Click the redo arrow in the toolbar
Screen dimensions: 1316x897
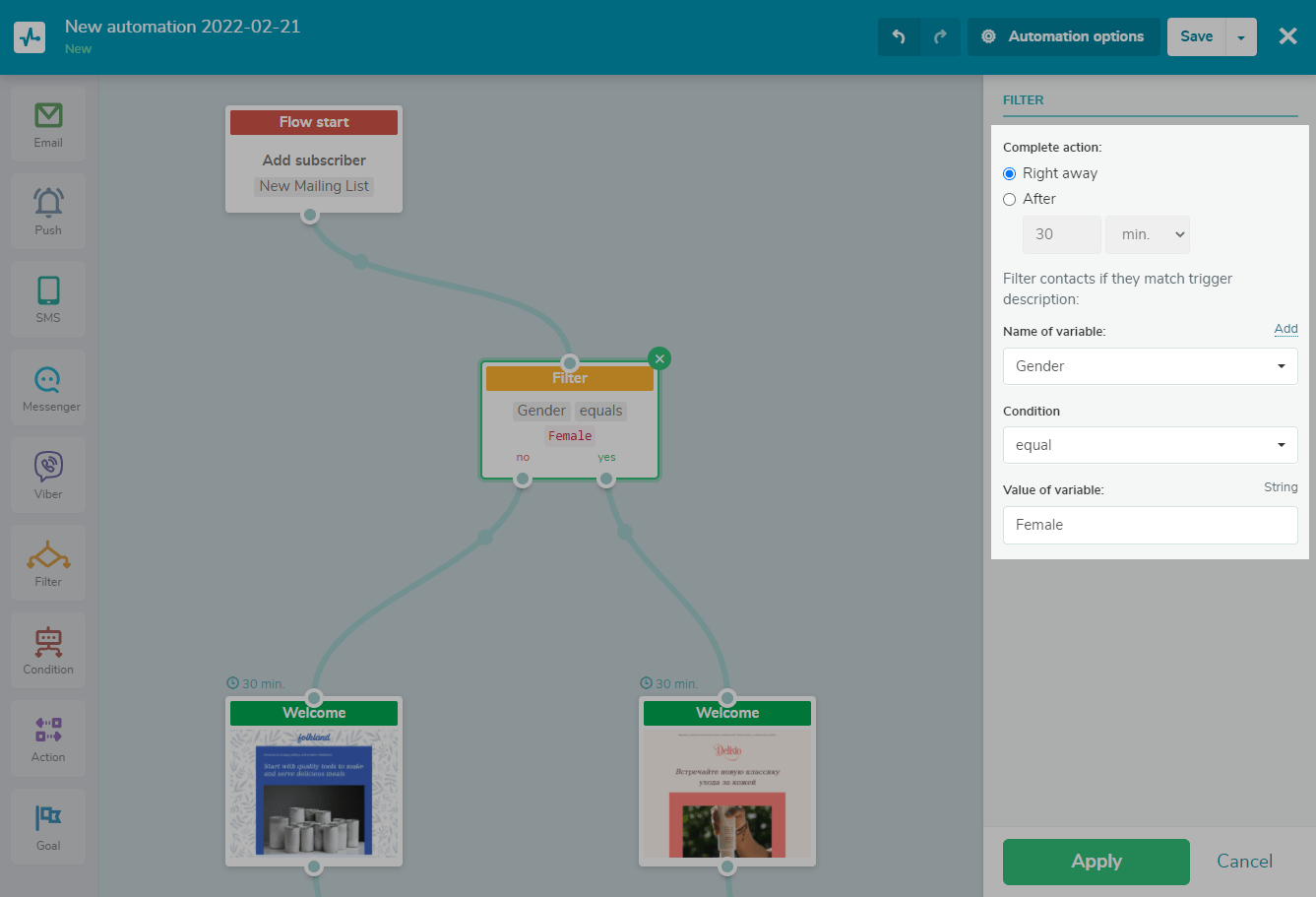[940, 36]
